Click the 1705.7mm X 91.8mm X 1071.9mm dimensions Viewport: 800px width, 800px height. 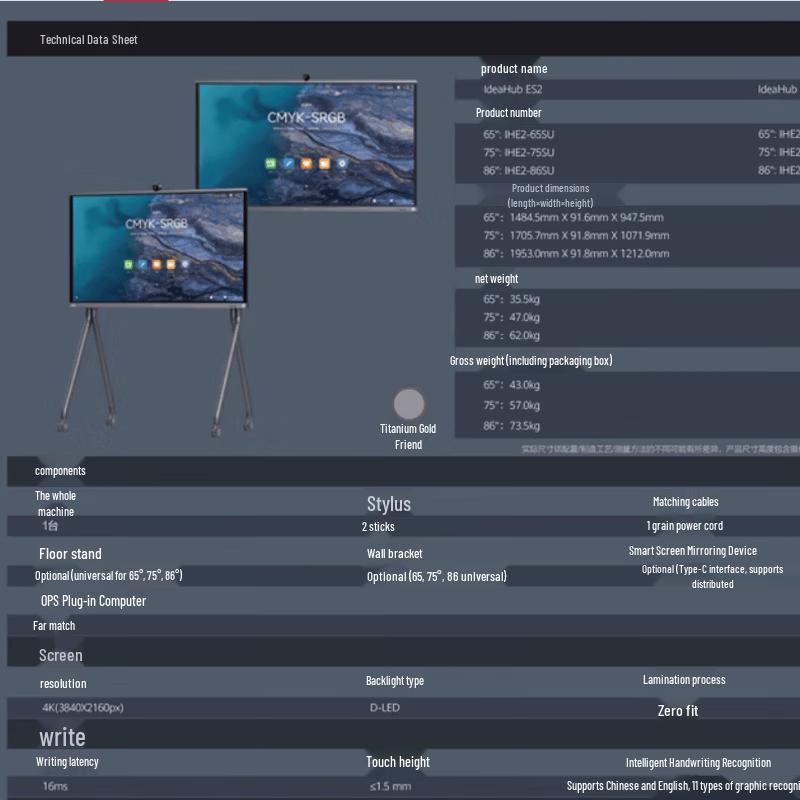point(589,235)
